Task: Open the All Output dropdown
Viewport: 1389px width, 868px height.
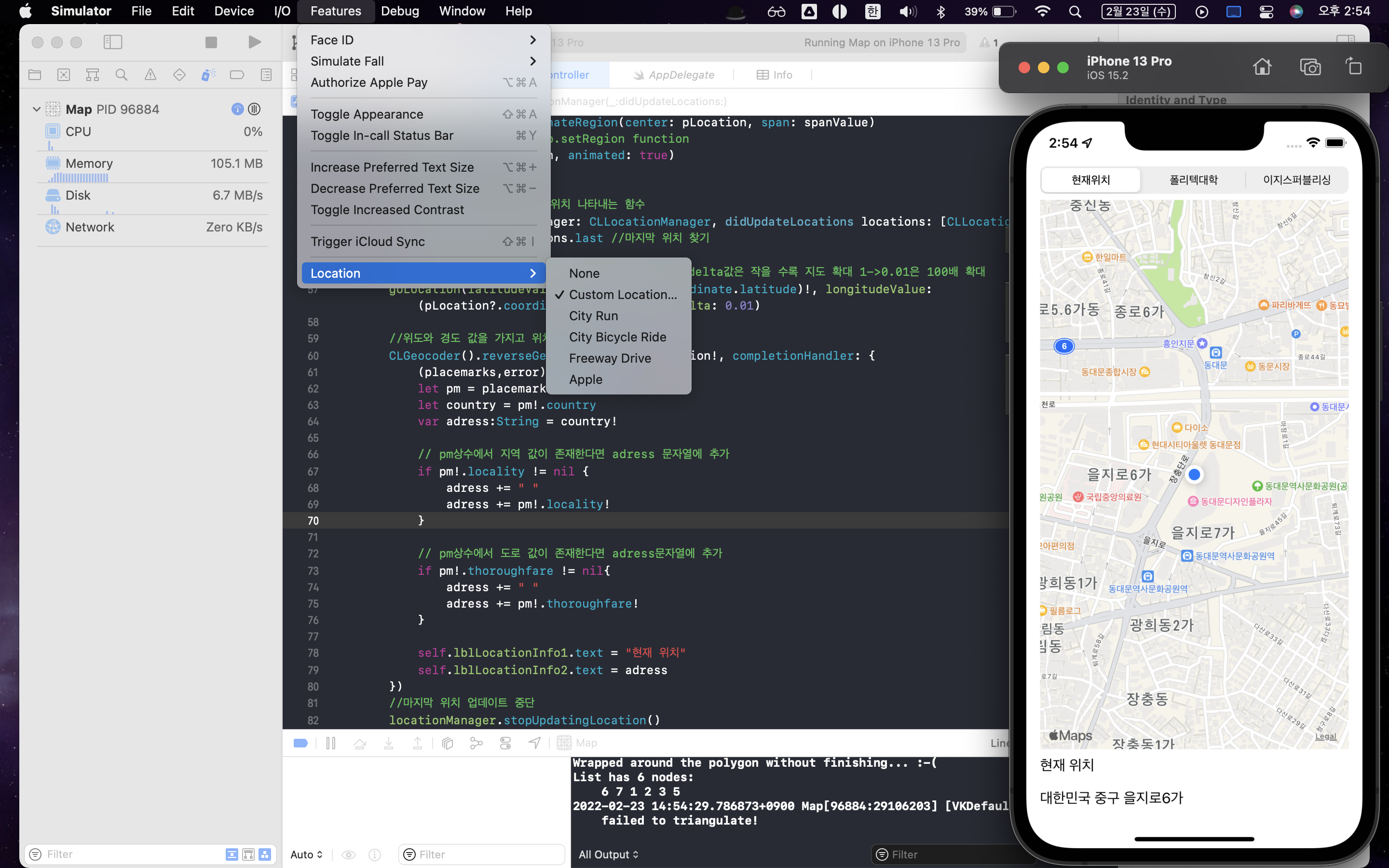Action: coord(608,854)
